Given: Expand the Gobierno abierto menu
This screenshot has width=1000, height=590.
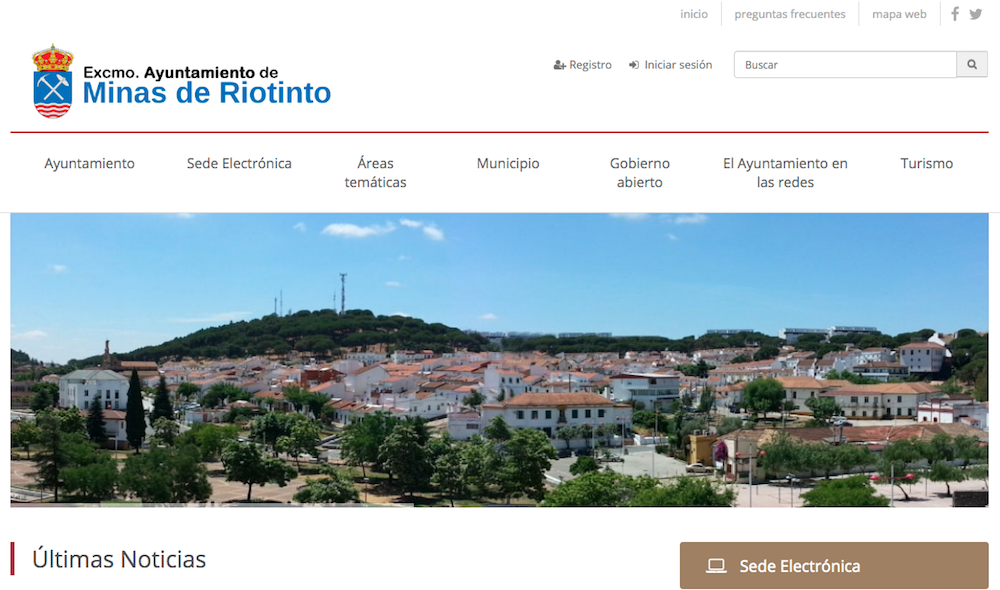Looking at the screenshot, I should (x=640, y=173).
